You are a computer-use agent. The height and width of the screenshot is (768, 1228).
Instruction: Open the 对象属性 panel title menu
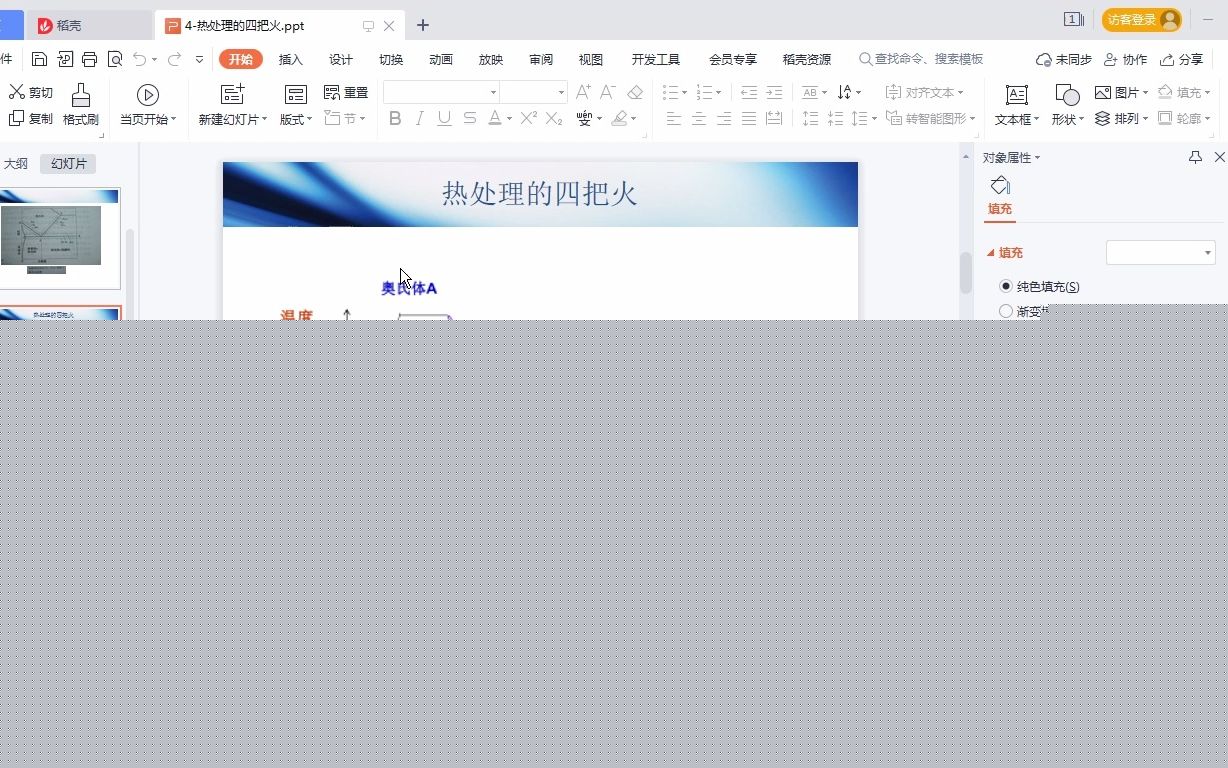(x=1011, y=157)
